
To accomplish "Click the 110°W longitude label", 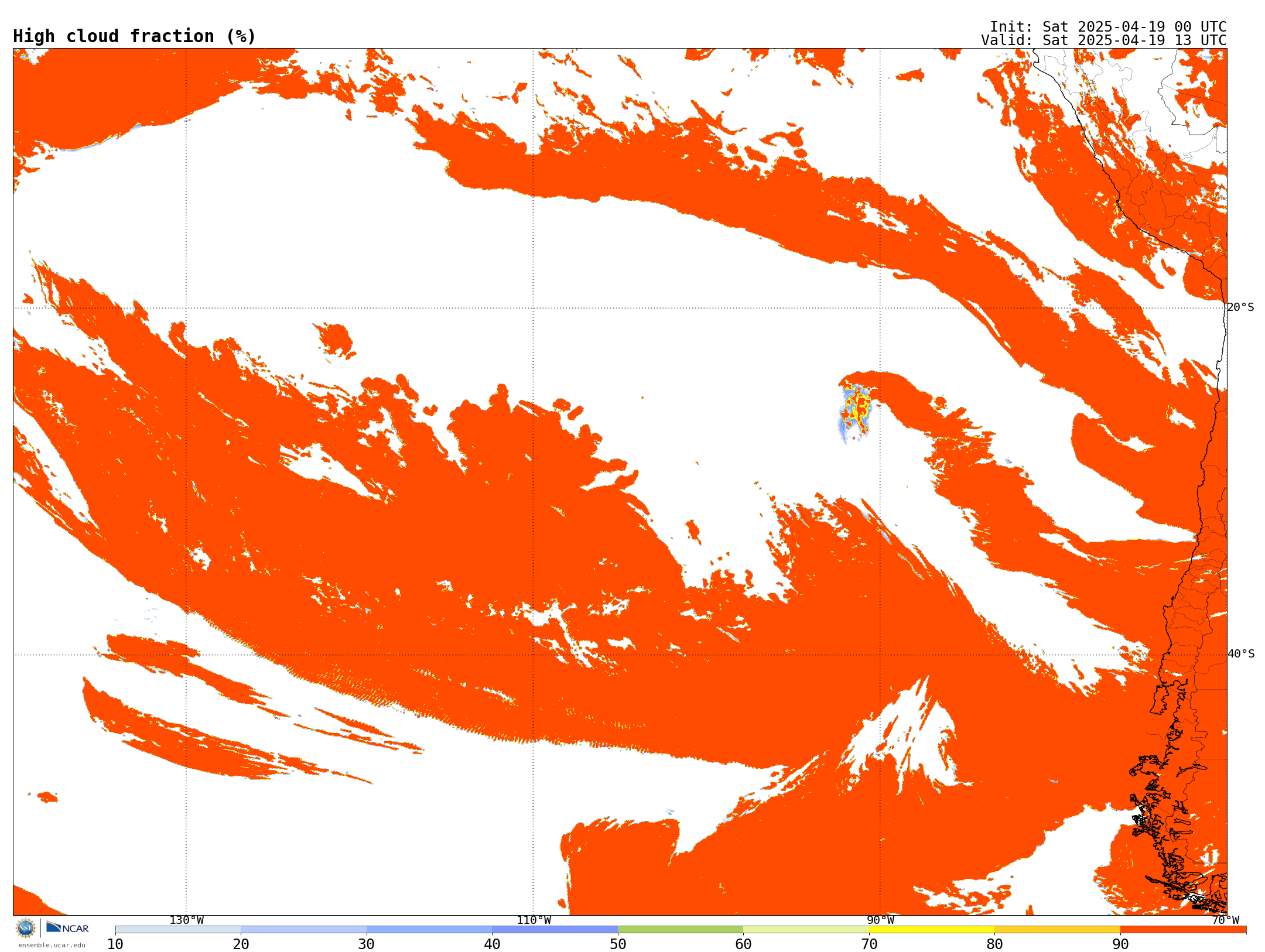I will [x=534, y=920].
